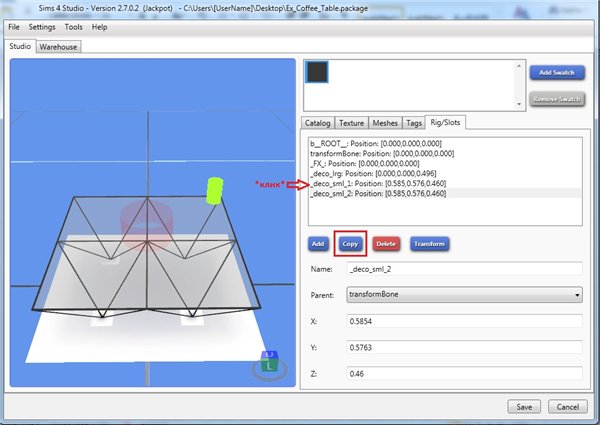Open the Texture tab
Viewport: 600px width, 425px height.
point(351,122)
